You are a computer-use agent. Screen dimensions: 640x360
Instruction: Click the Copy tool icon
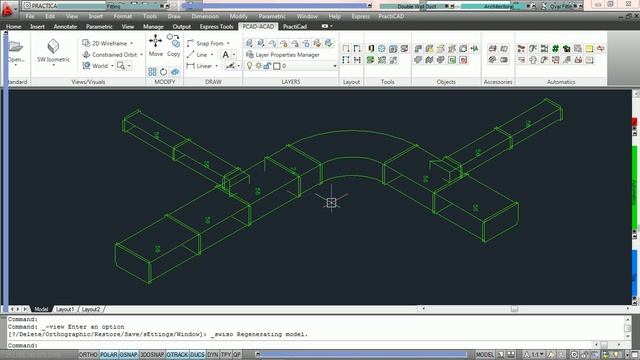(173, 41)
